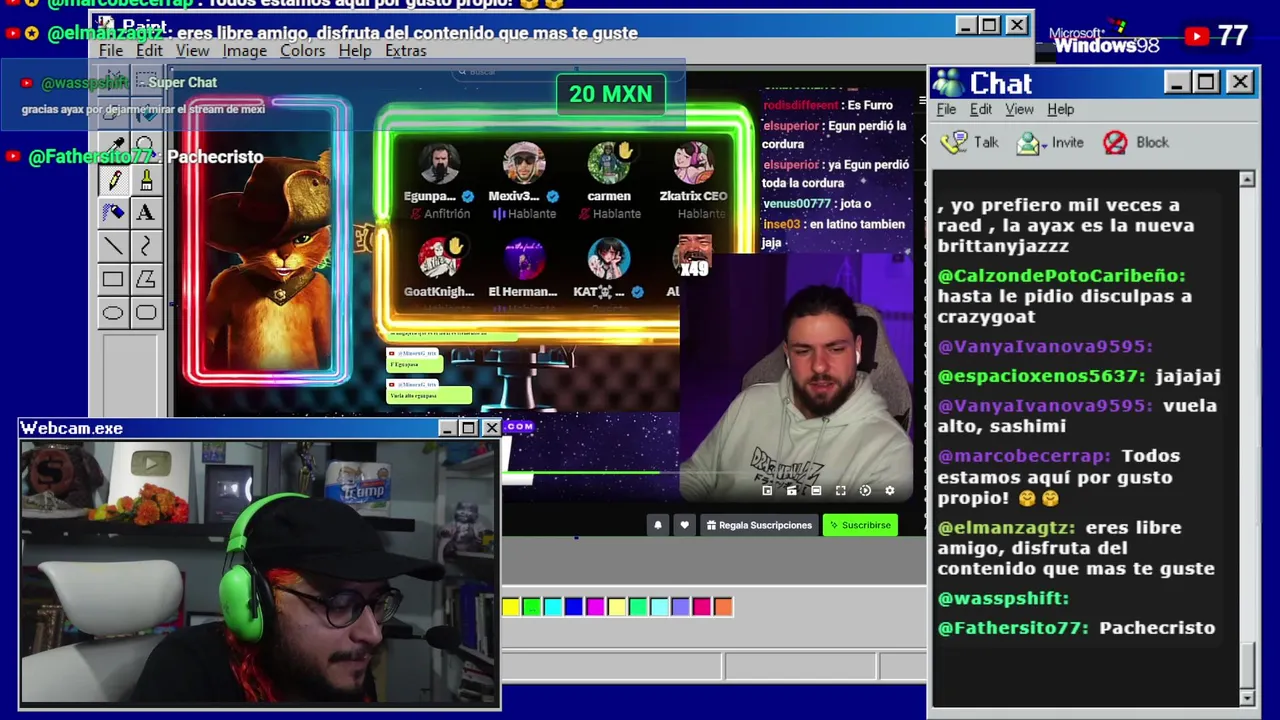Select the Pencil tool in Paint
The width and height of the screenshot is (1280, 720).
point(114,180)
